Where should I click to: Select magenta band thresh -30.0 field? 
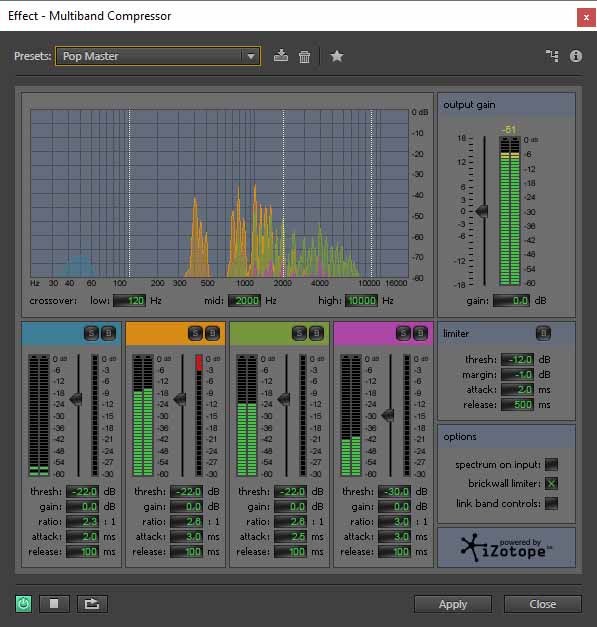[394, 491]
